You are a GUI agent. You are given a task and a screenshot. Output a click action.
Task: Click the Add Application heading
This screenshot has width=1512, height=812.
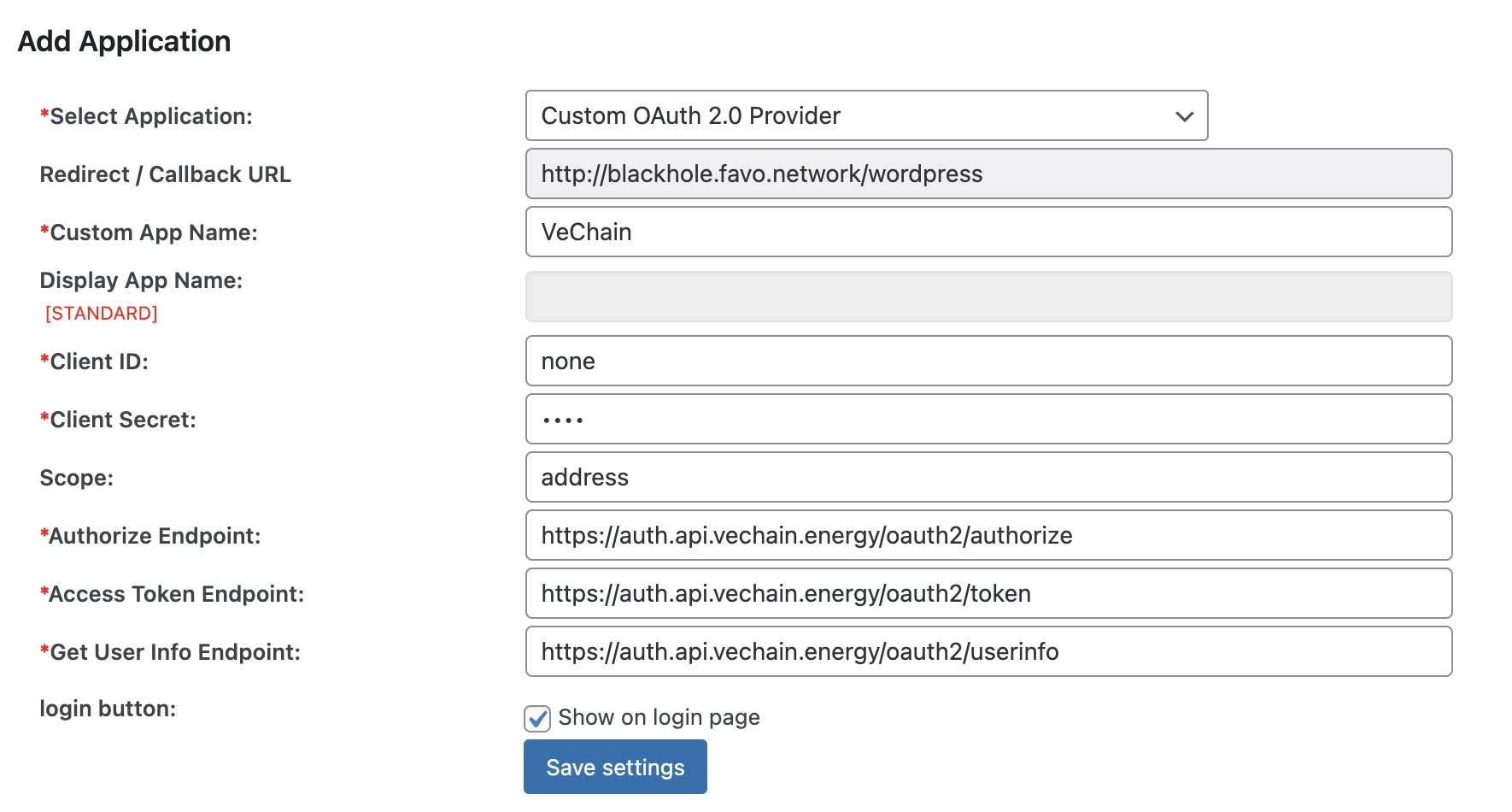pos(125,41)
